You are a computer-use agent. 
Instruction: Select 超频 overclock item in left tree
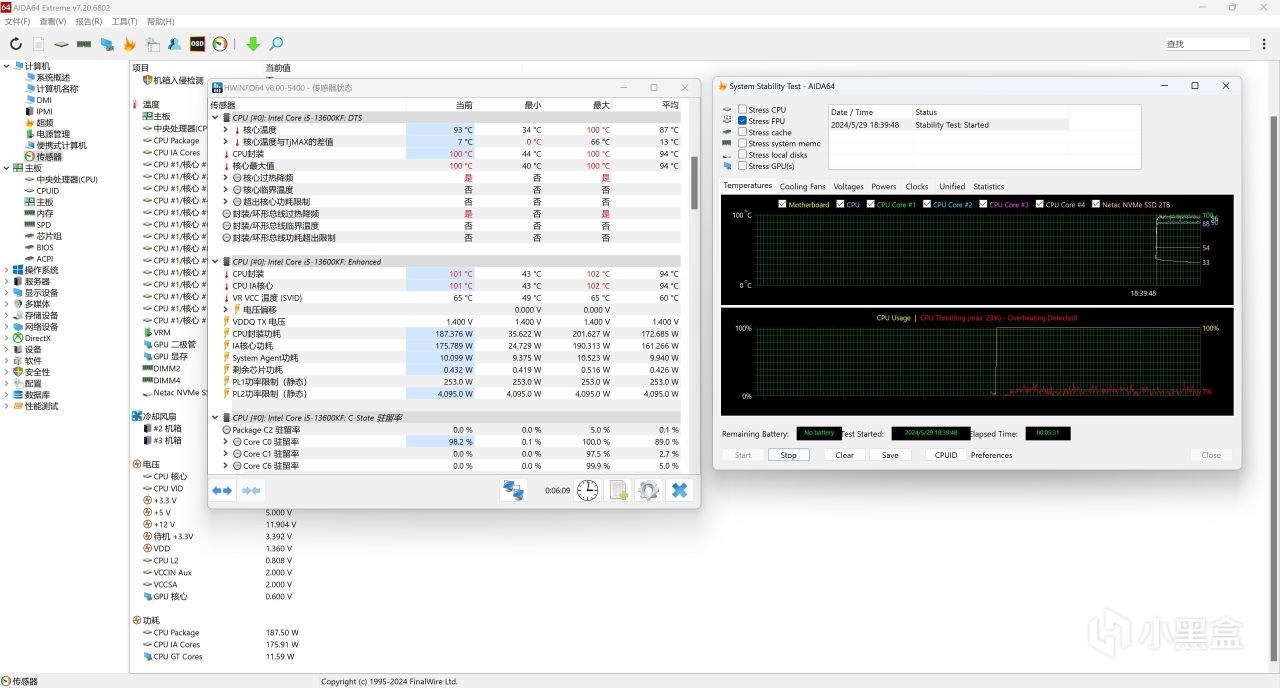[45, 123]
